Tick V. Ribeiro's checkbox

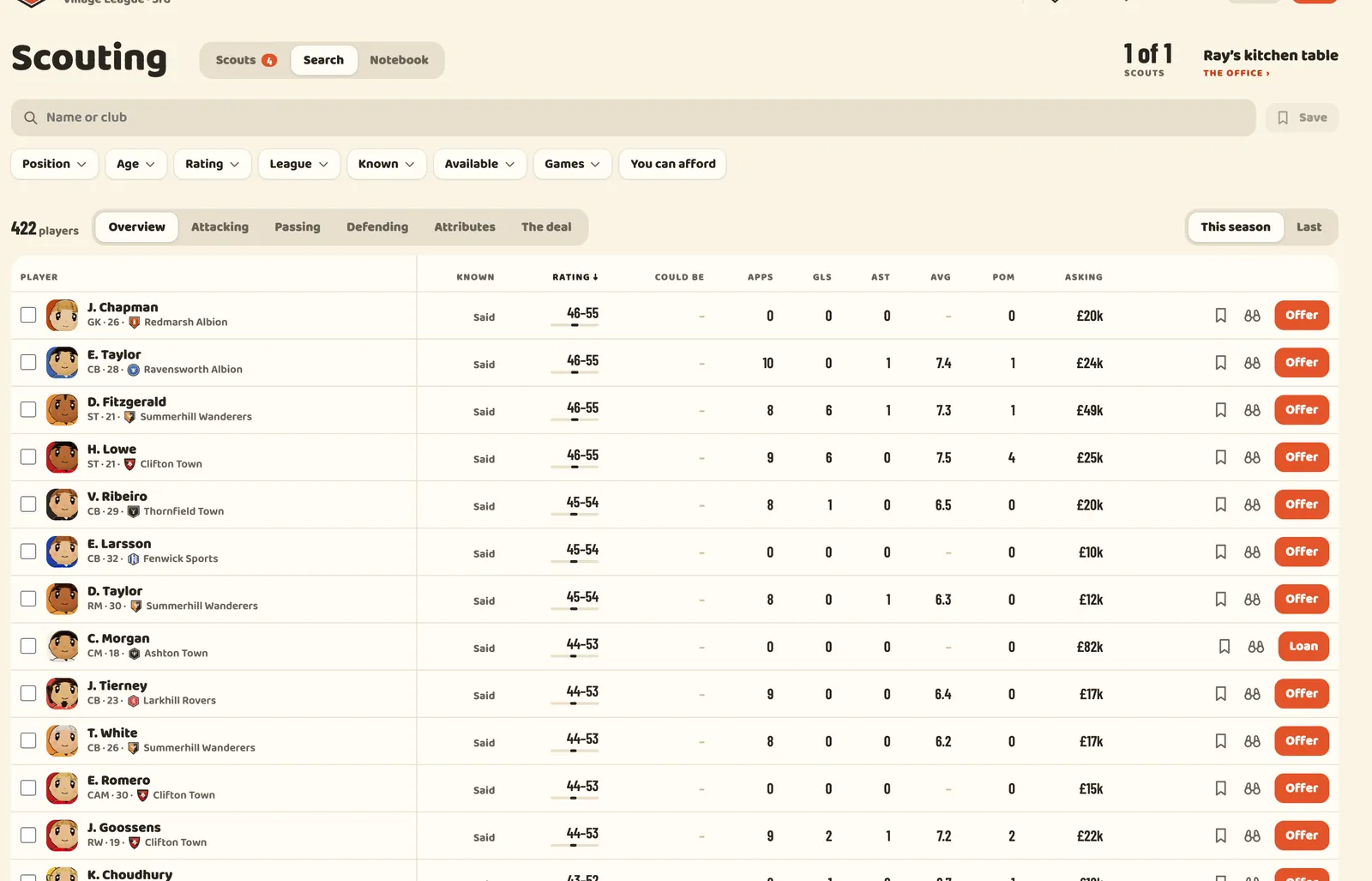pos(28,504)
